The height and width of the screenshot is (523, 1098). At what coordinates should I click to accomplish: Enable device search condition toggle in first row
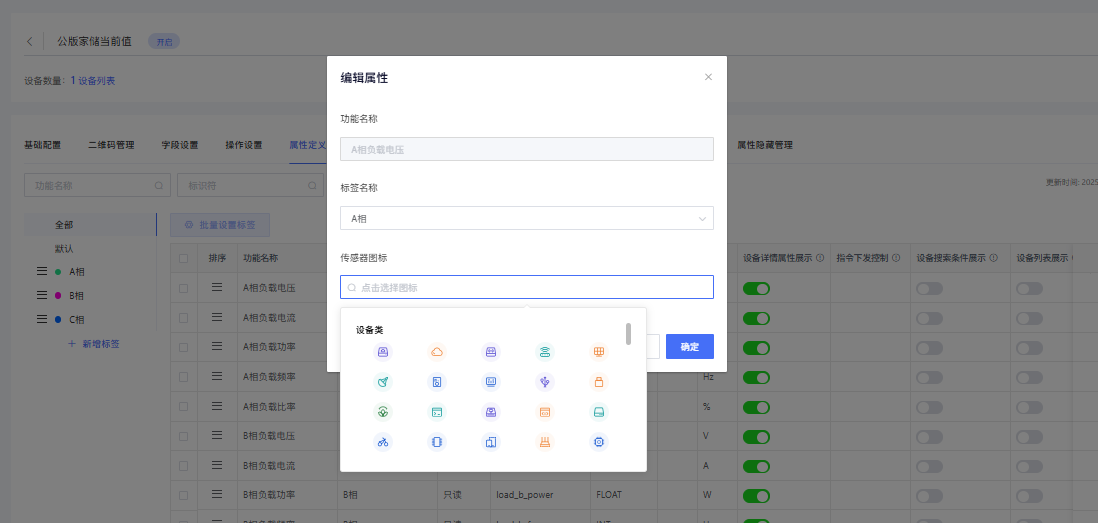pyautogui.click(x=929, y=288)
